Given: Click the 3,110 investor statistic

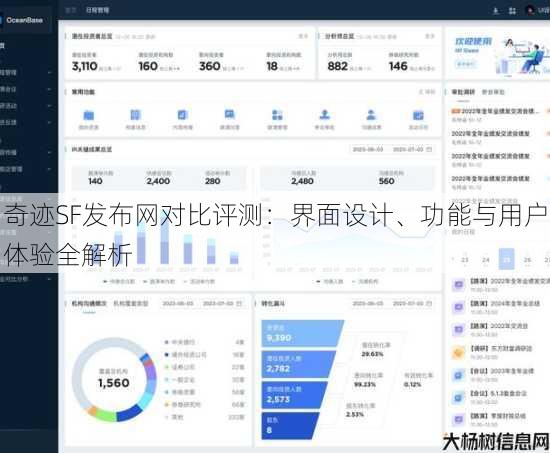Looking at the screenshot, I should 85,66.
